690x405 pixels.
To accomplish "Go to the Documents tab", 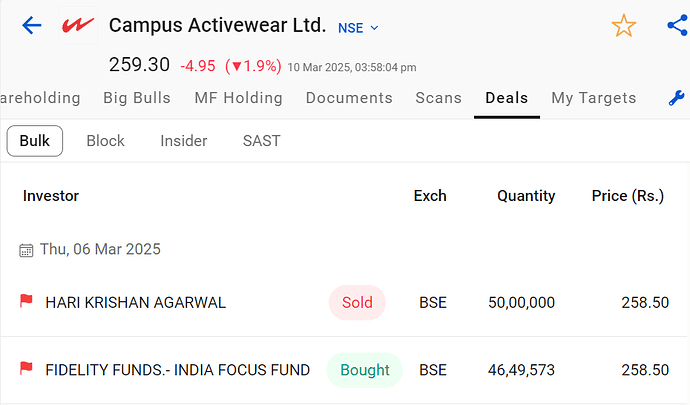I will tap(349, 98).
